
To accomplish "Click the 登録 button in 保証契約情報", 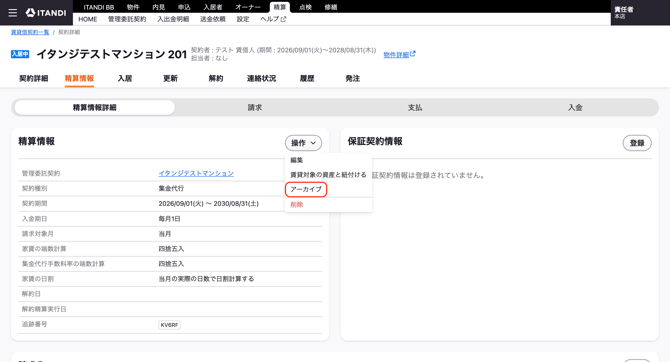I will (637, 143).
